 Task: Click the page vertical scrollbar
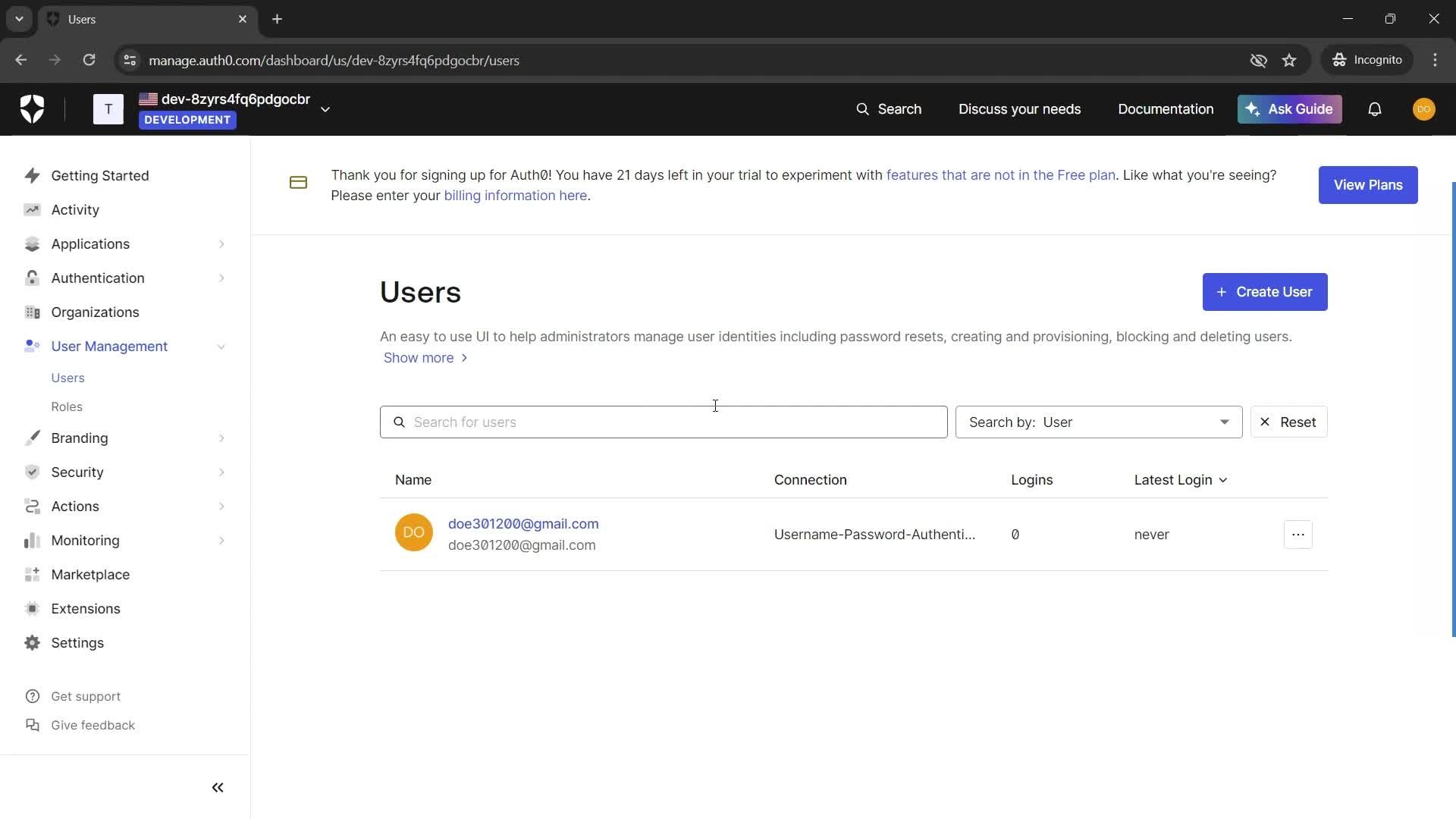[1453, 409]
